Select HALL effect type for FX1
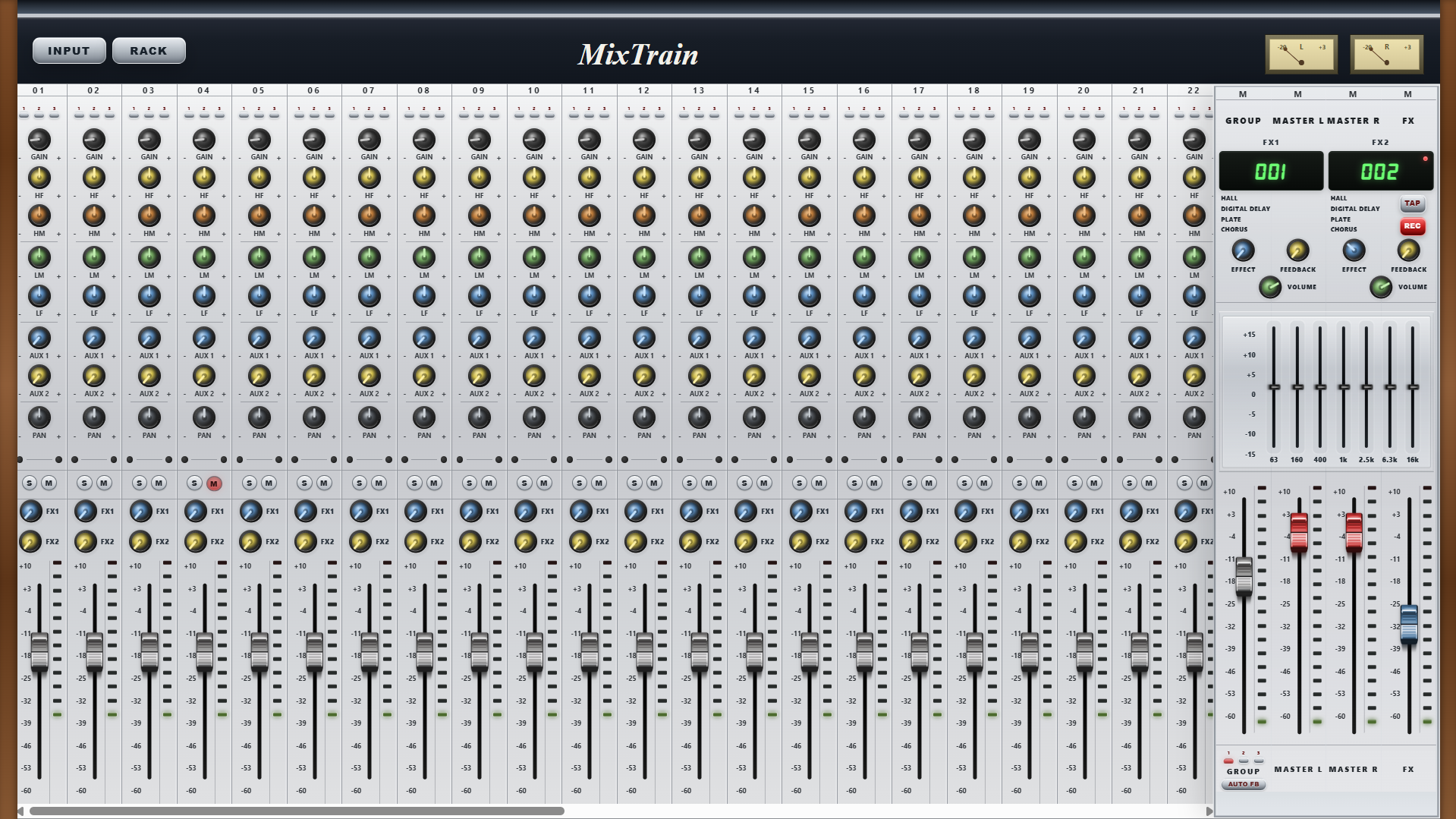 point(1229,198)
